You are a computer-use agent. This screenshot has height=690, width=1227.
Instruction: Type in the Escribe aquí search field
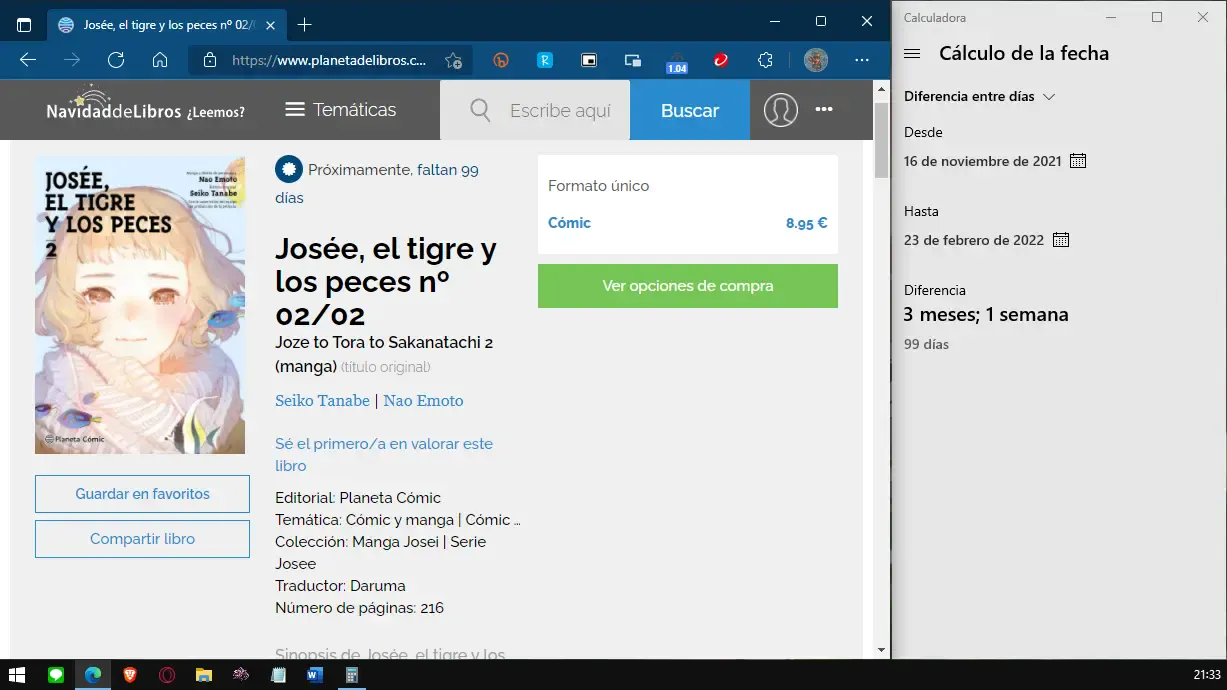pos(560,110)
